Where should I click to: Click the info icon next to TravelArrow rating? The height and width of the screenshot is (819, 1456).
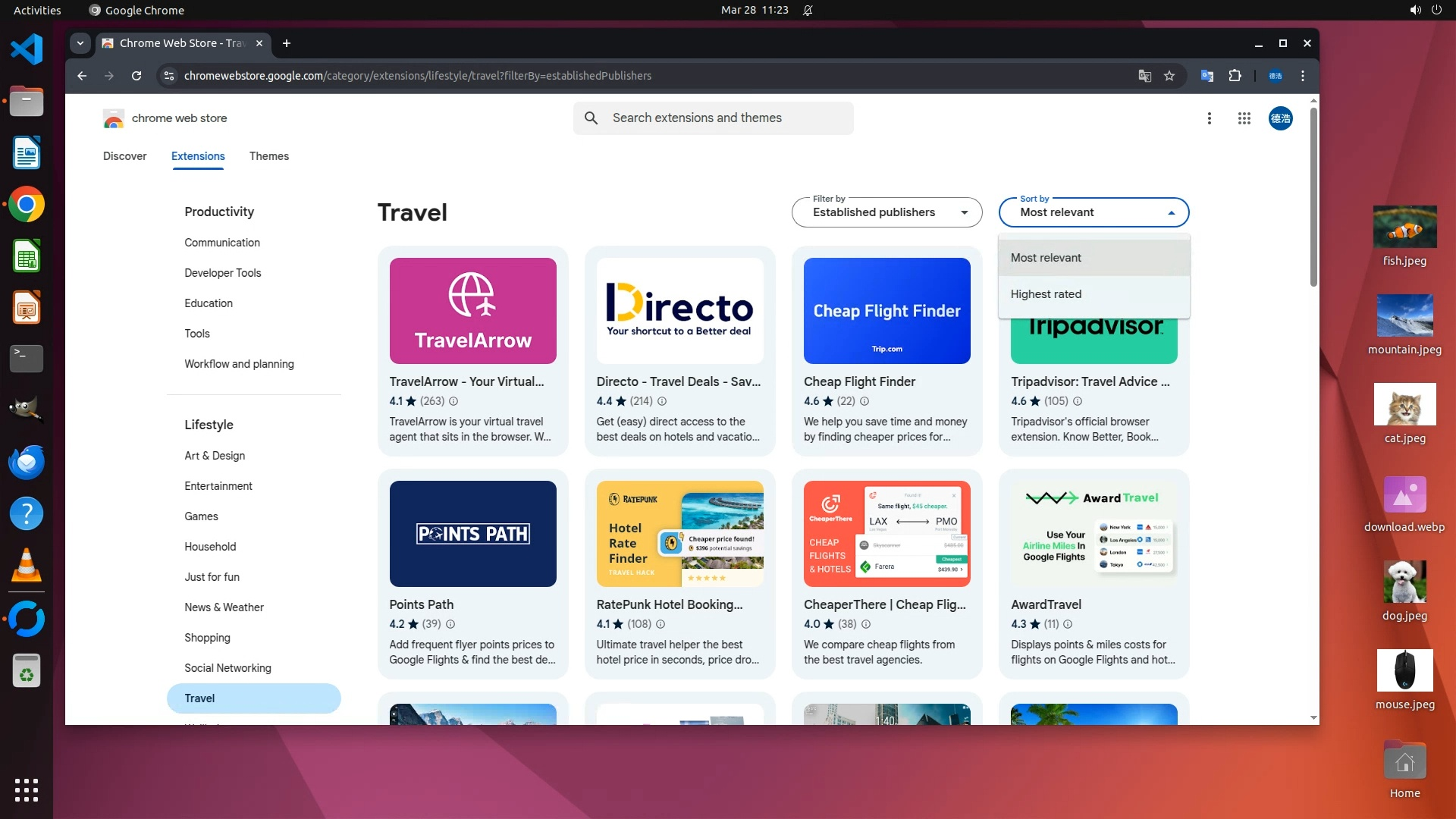(x=453, y=401)
